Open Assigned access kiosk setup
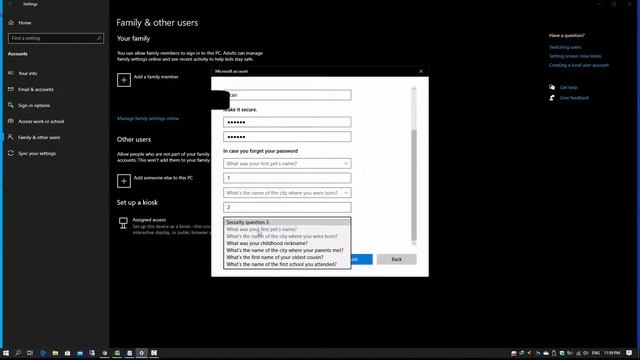Image resolution: width=640 pixels, height=360 pixels. [x=149, y=220]
